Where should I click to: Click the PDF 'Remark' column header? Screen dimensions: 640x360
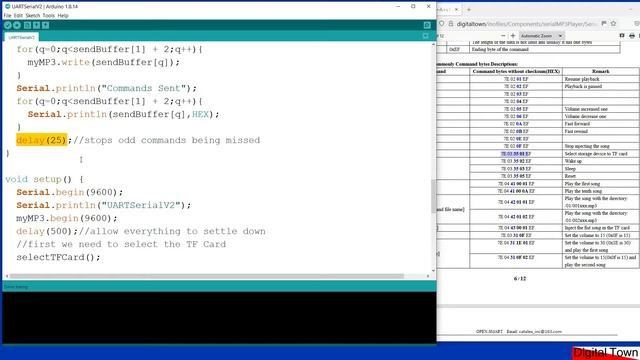coord(600,71)
